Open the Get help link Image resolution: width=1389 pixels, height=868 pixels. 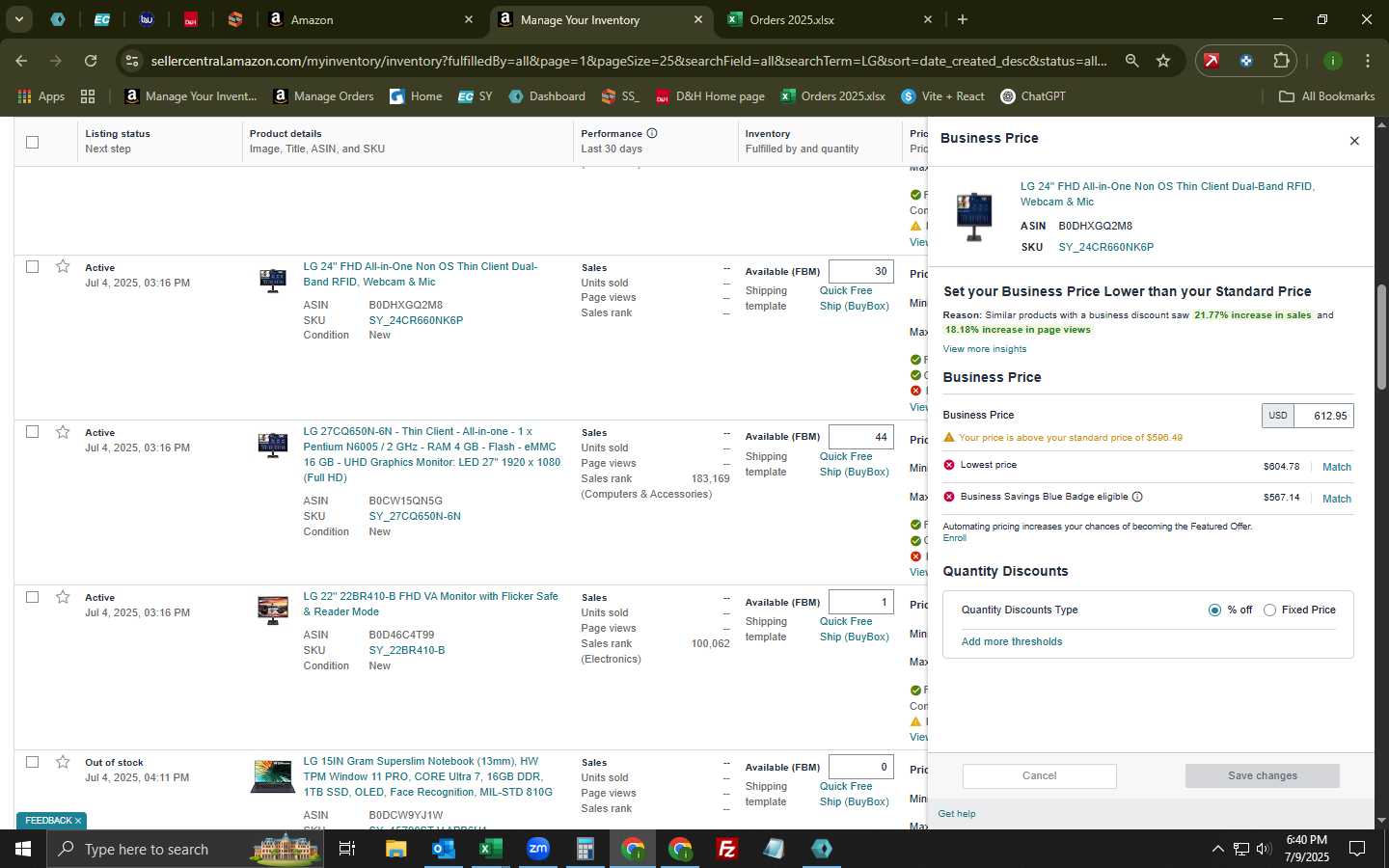coord(956,814)
